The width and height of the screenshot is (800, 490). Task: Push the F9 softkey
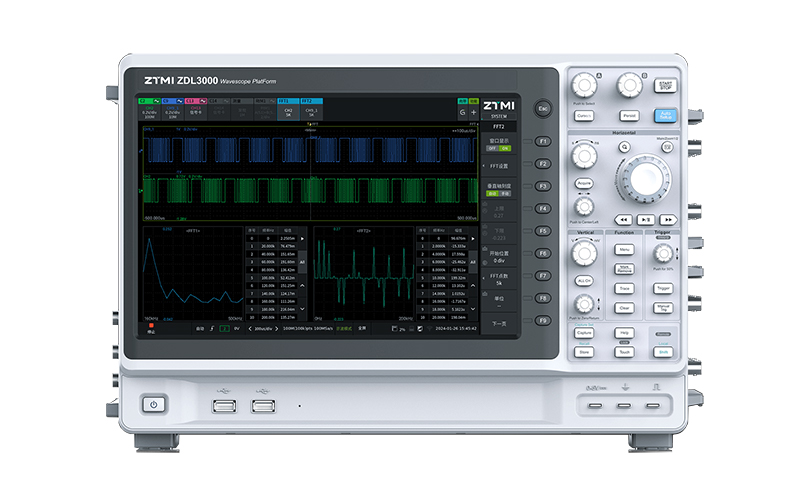pos(543,321)
